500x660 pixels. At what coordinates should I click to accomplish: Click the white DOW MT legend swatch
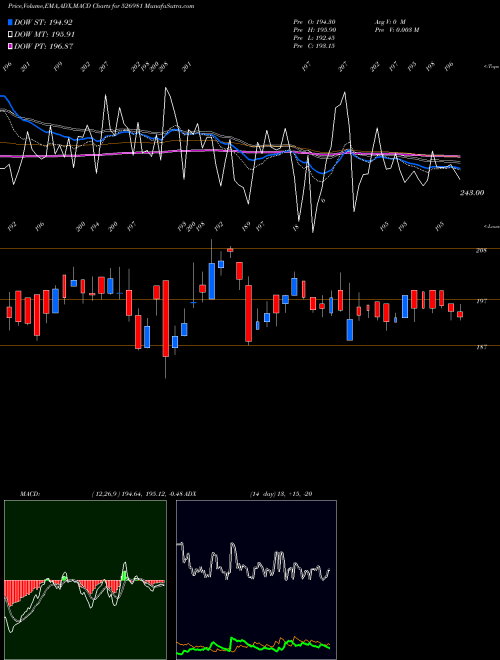[11, 35]
